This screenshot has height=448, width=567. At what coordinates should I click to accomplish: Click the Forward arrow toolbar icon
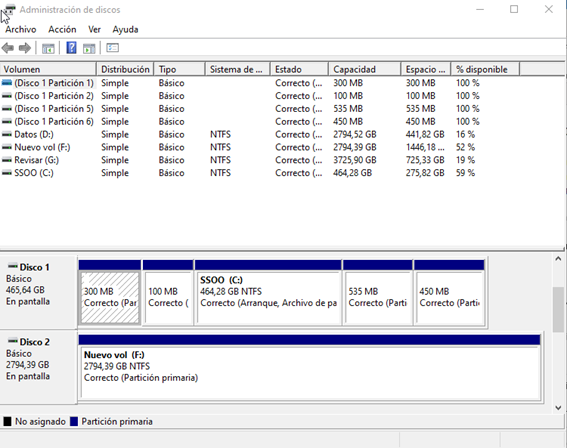(25, 48)
